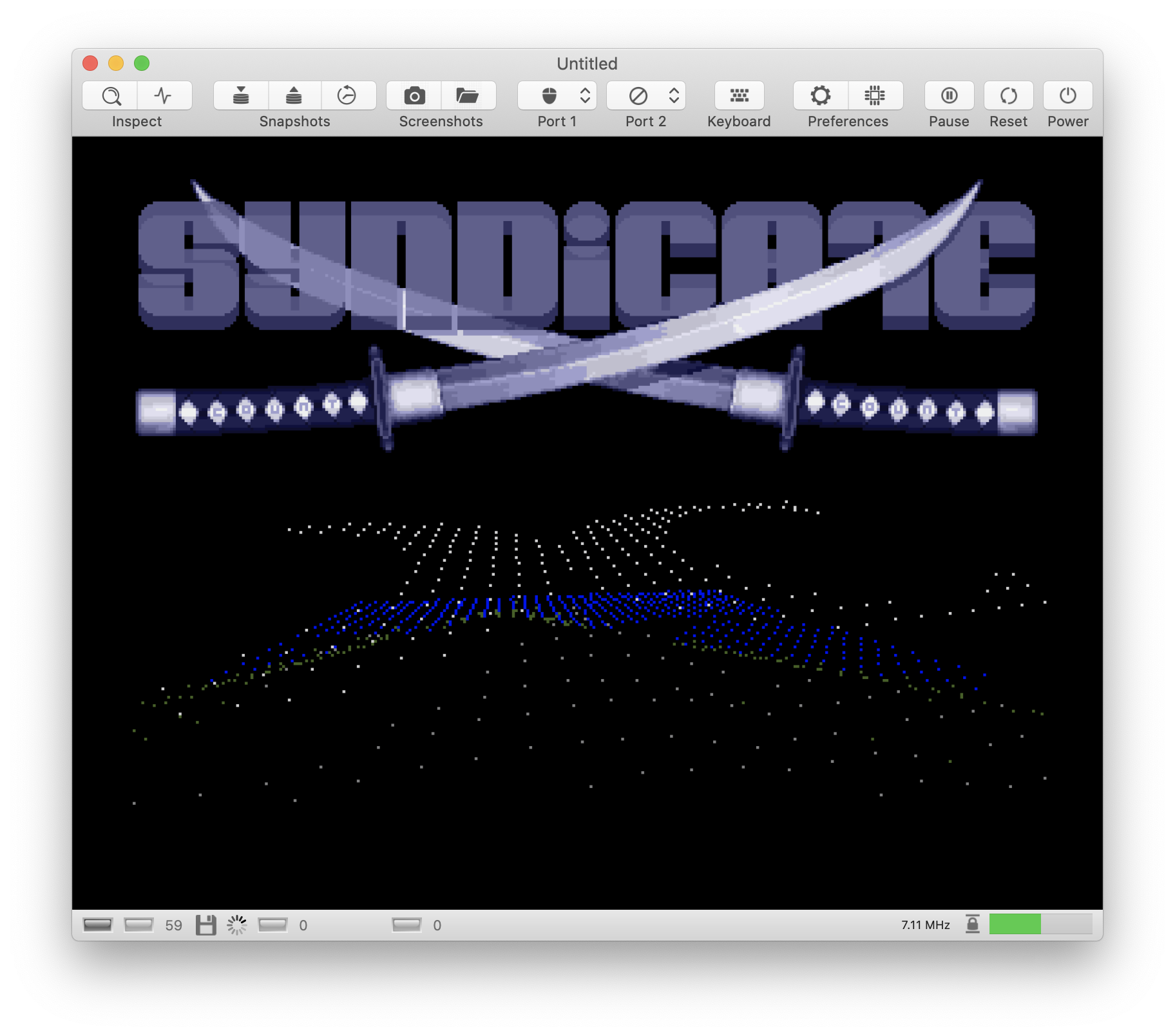Take a snapshot with the down-arrow disk icon
1175x1036 pixels.
click(x=241, y=96)
